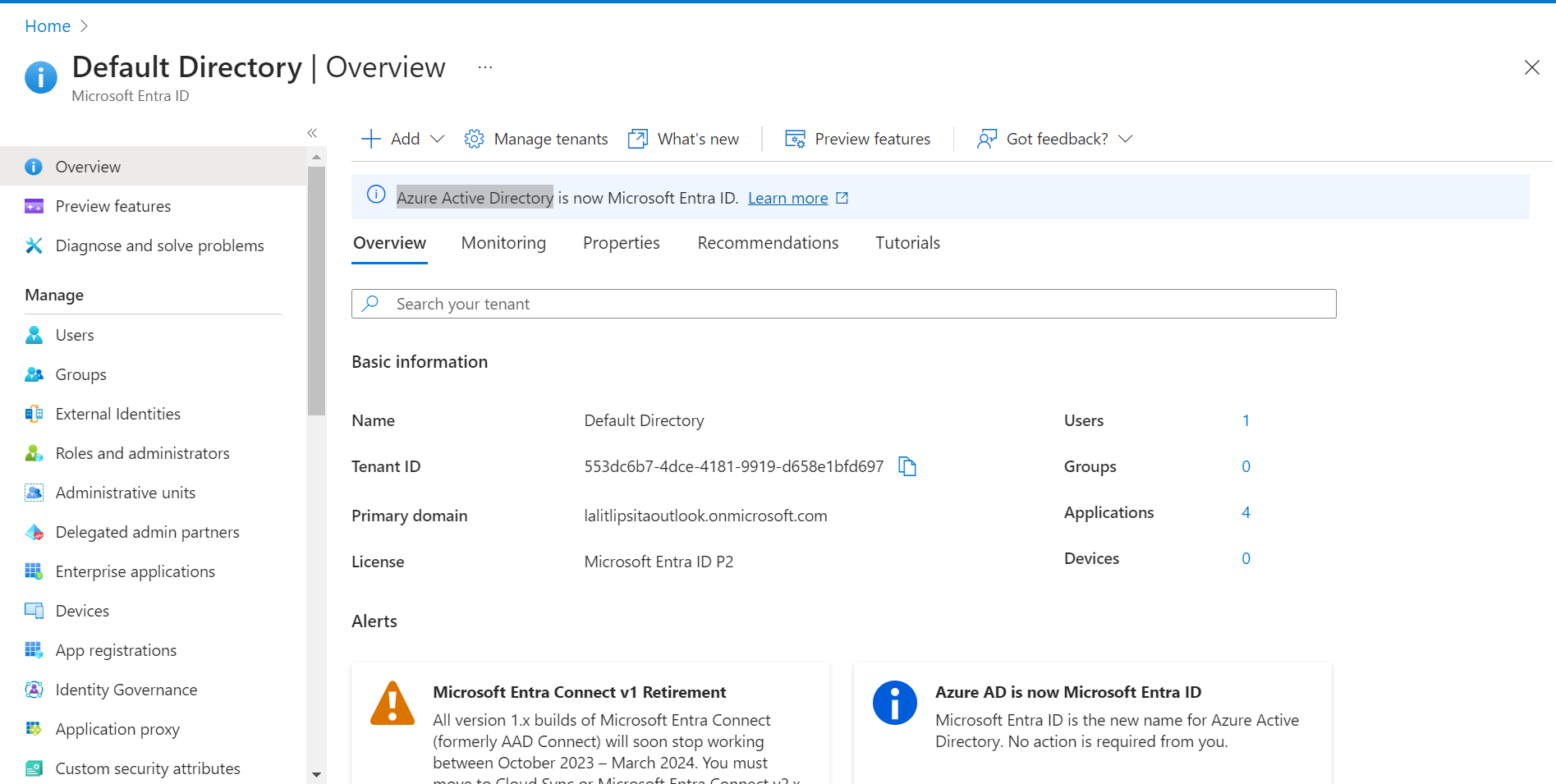Screen dimensions: 1556x784
Task: Copy the Tenant ID using the copy icon
Action: click(x=907, y=466)
